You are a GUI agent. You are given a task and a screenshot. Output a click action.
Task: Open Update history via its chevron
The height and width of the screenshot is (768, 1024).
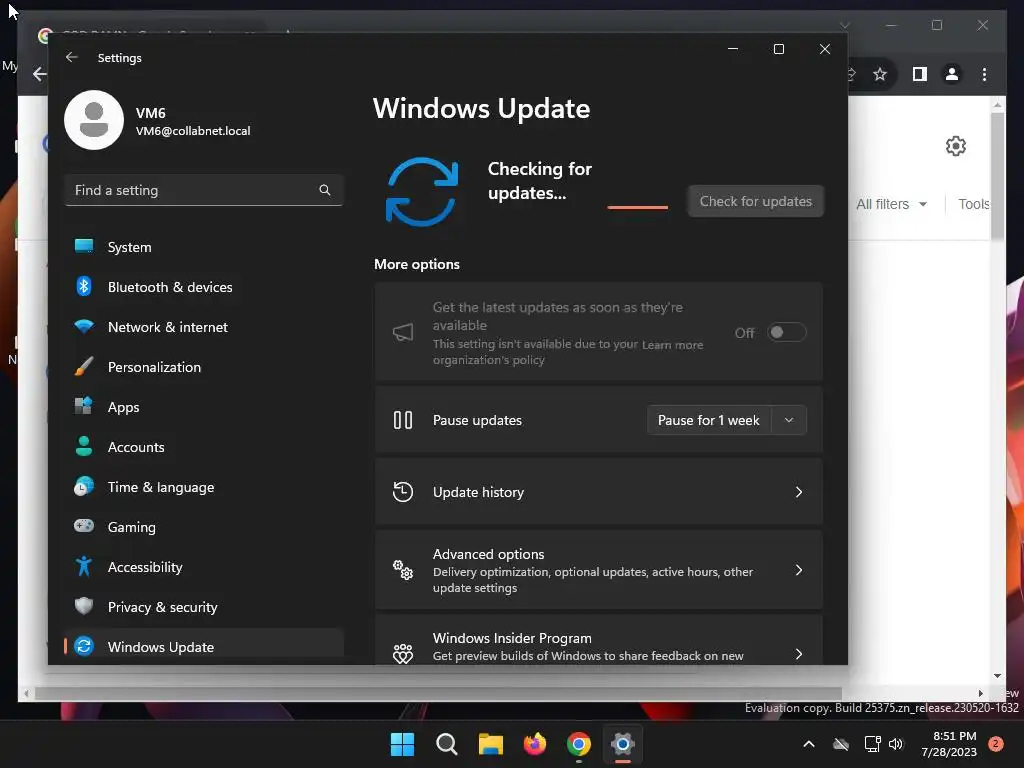(x=799, y=492)
